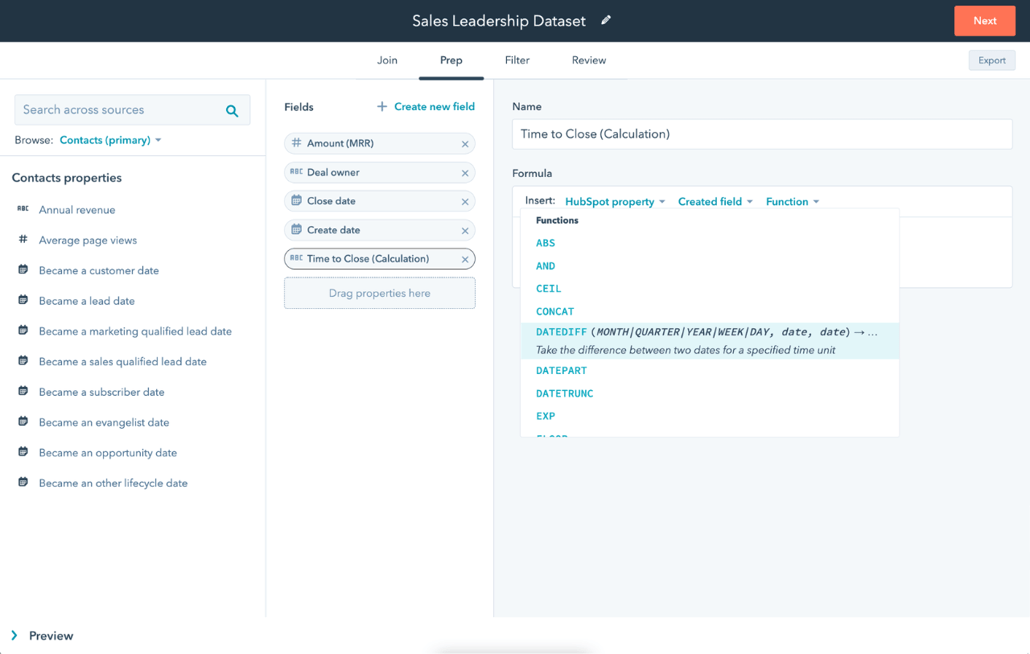Image resolution: width=1030 pixels, height=654 pixels.
Task: Click the Drag properties here drop zone
Action: click(x=380, y=294)
